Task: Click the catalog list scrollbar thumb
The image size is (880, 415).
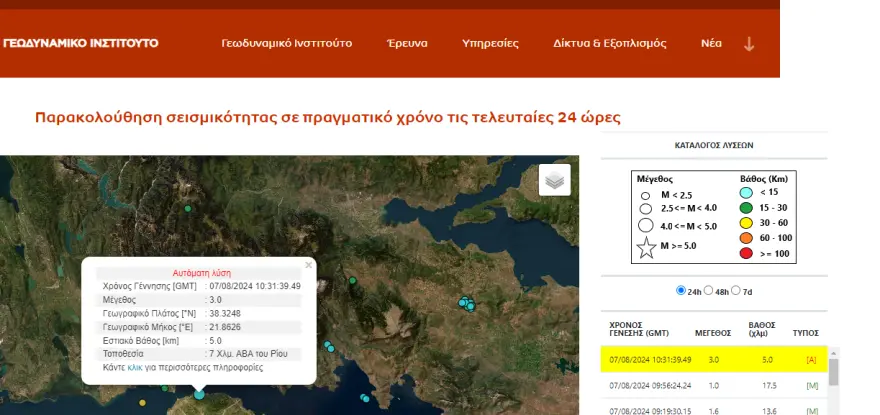Action: 833,372
